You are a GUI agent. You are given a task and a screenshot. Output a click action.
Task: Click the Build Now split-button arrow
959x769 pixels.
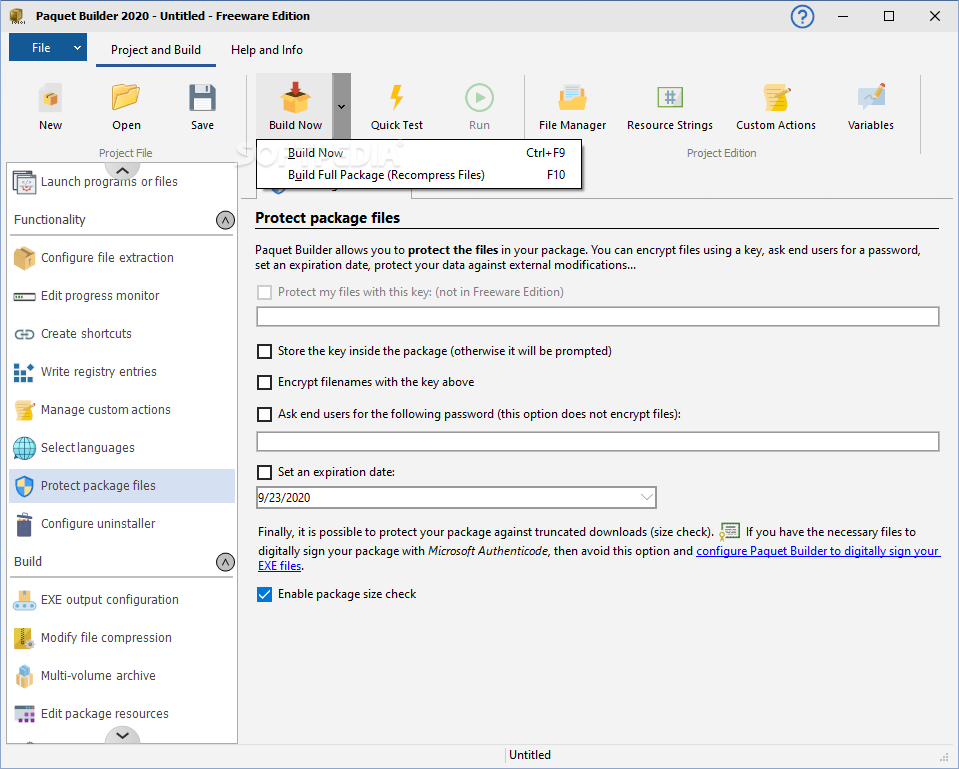pyautogui.click(x=341, y=106)
